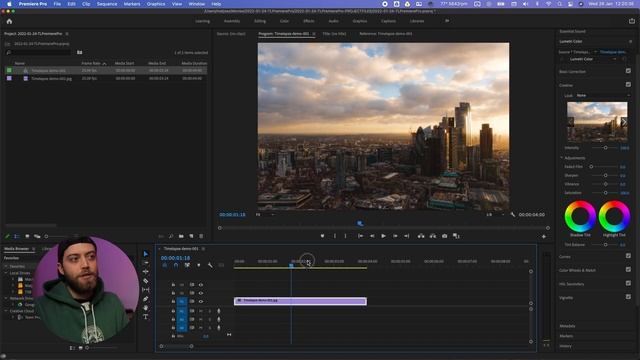Screen dimensions: 640x360
Task: Collapse the Adjustments section
Action: pos(562,158)
